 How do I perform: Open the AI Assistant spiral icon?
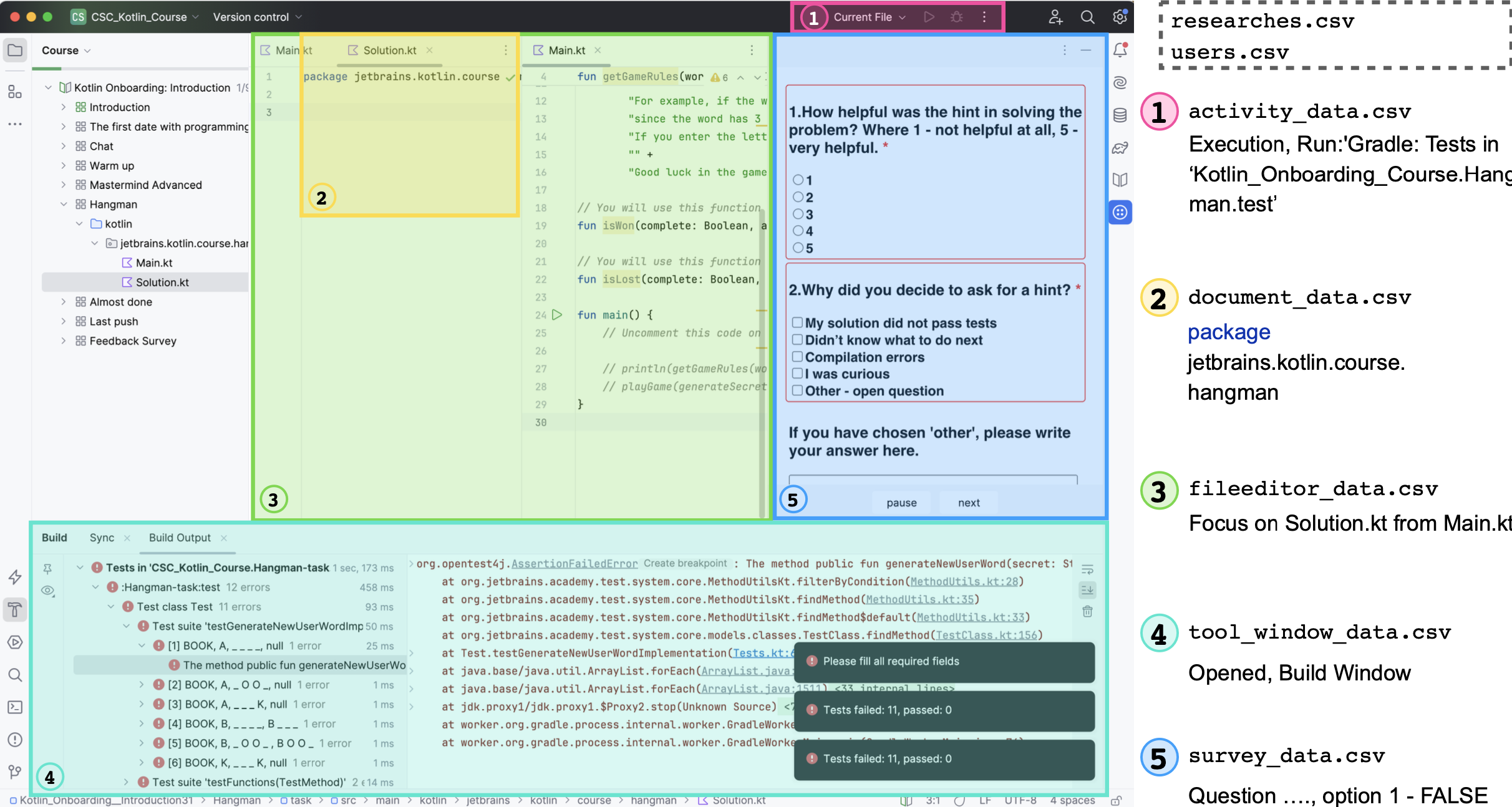point(1120,82)
